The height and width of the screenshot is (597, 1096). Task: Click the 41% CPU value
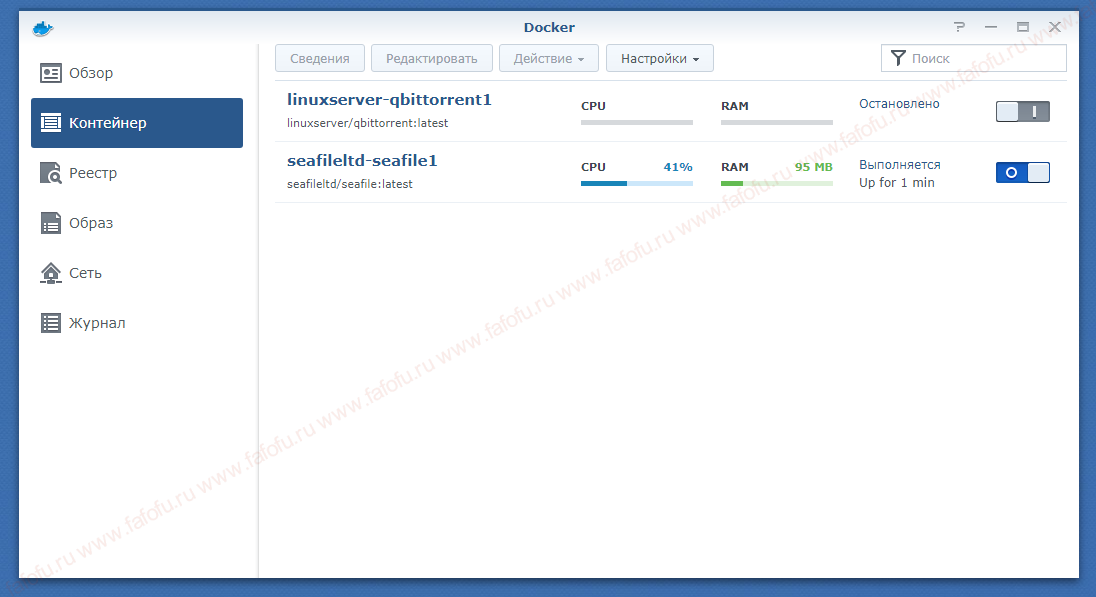(678, 167)
